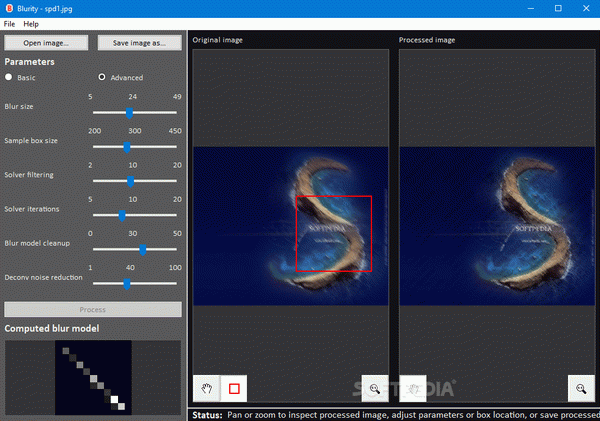Minimize the Blurity window
This screenshot has width=600, height=421.
coord(531,8)
